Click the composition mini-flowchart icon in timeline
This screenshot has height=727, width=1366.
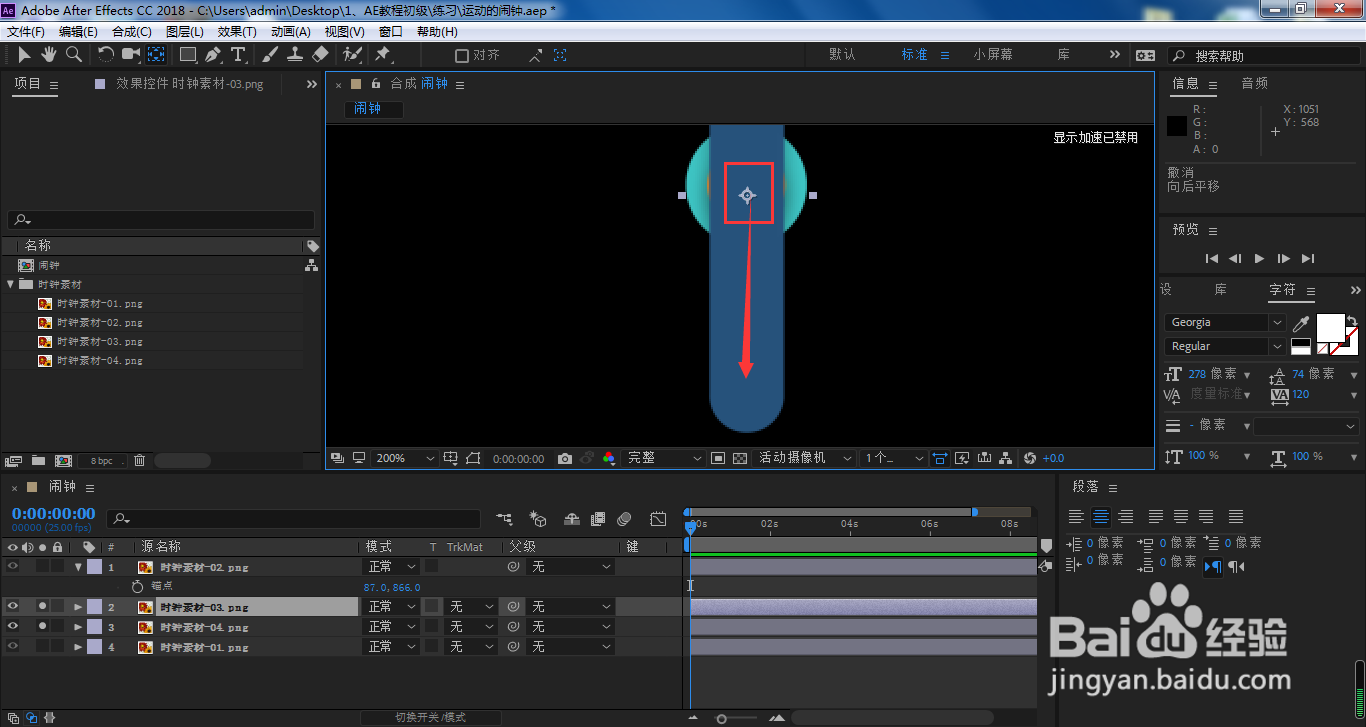(504, 519)
